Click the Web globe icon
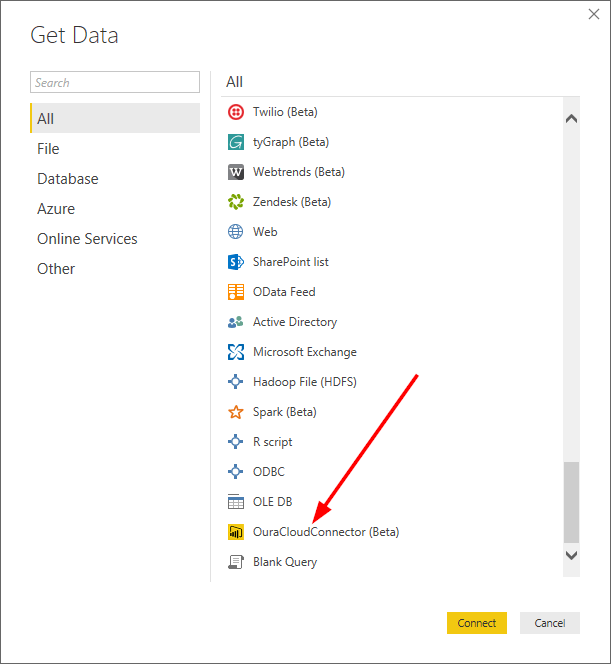 [x=235, y=232]
